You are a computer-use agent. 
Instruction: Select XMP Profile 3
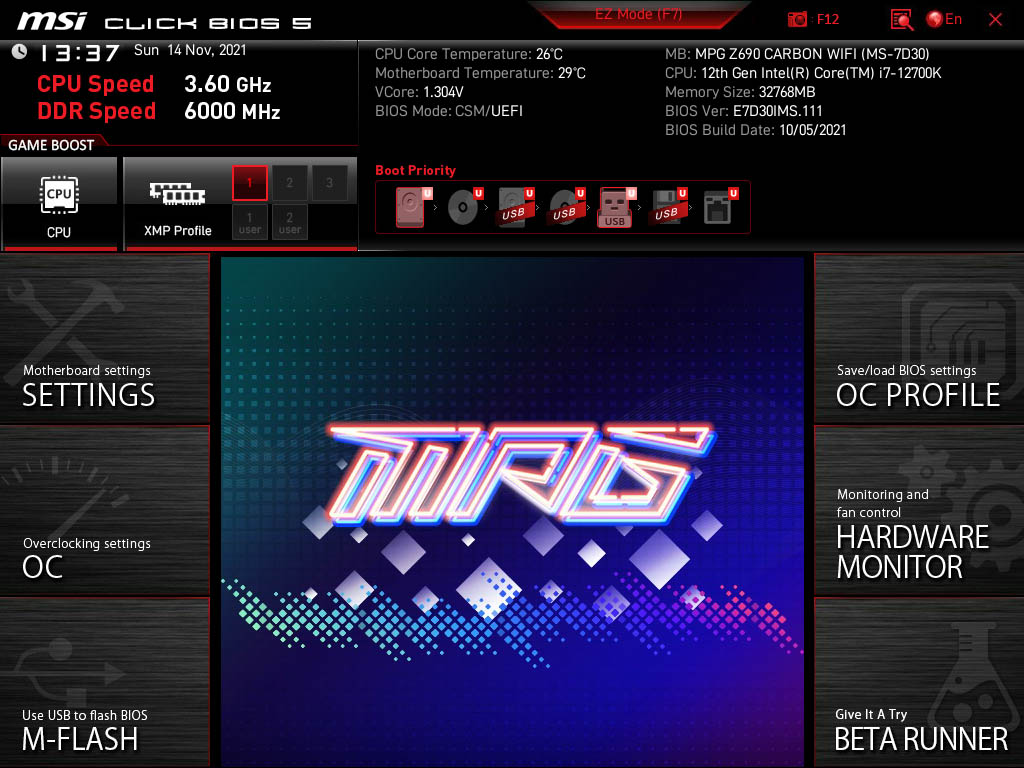tap(329, 183)
